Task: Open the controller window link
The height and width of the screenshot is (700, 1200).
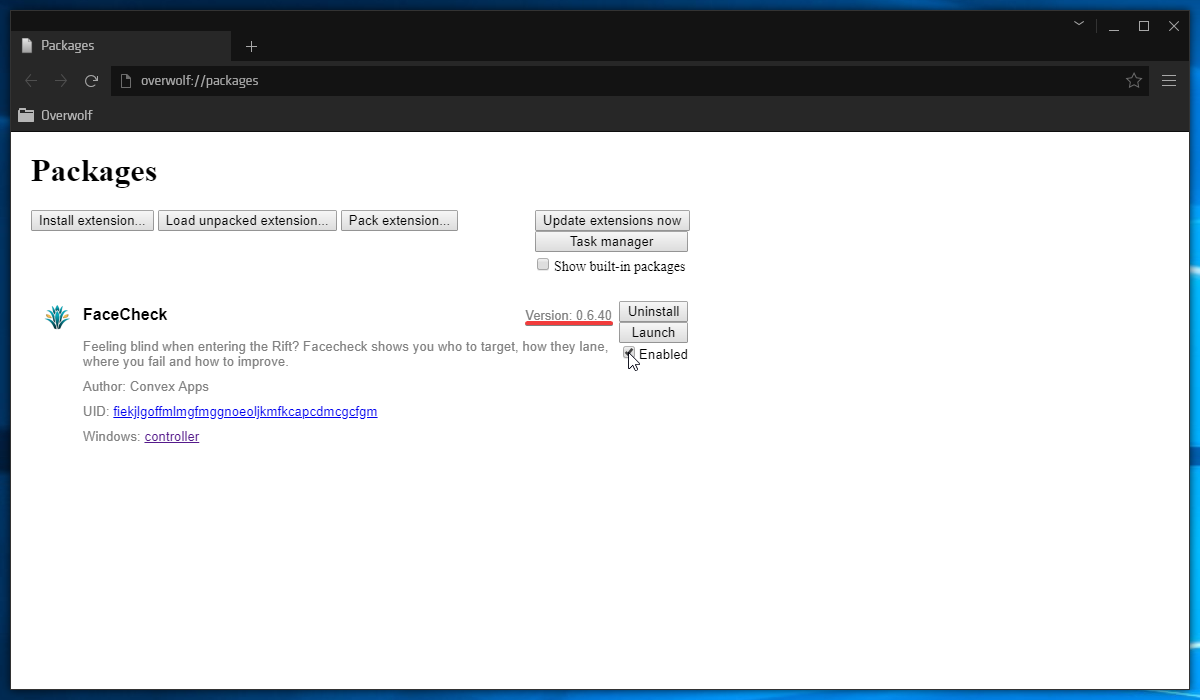Action: 172,437
